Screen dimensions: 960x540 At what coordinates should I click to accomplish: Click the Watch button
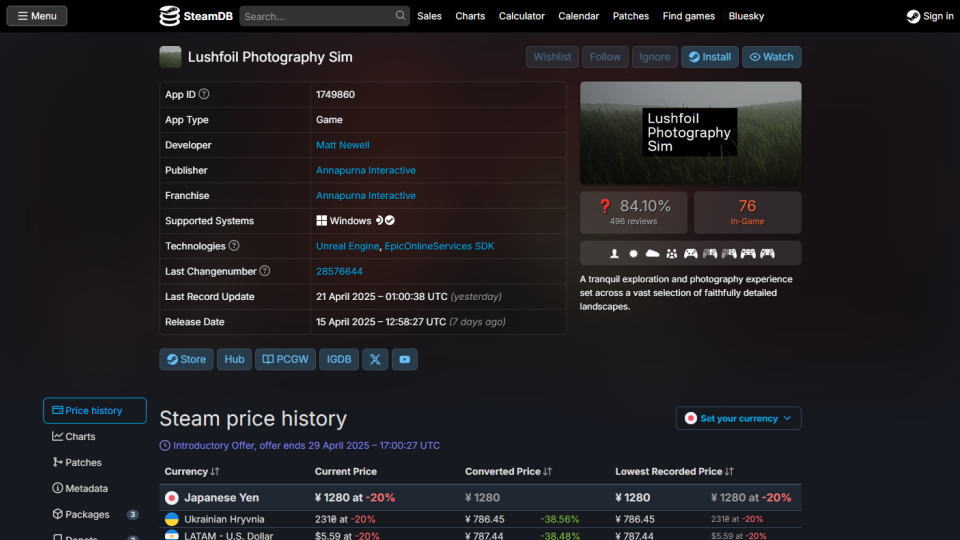(771, 57)
